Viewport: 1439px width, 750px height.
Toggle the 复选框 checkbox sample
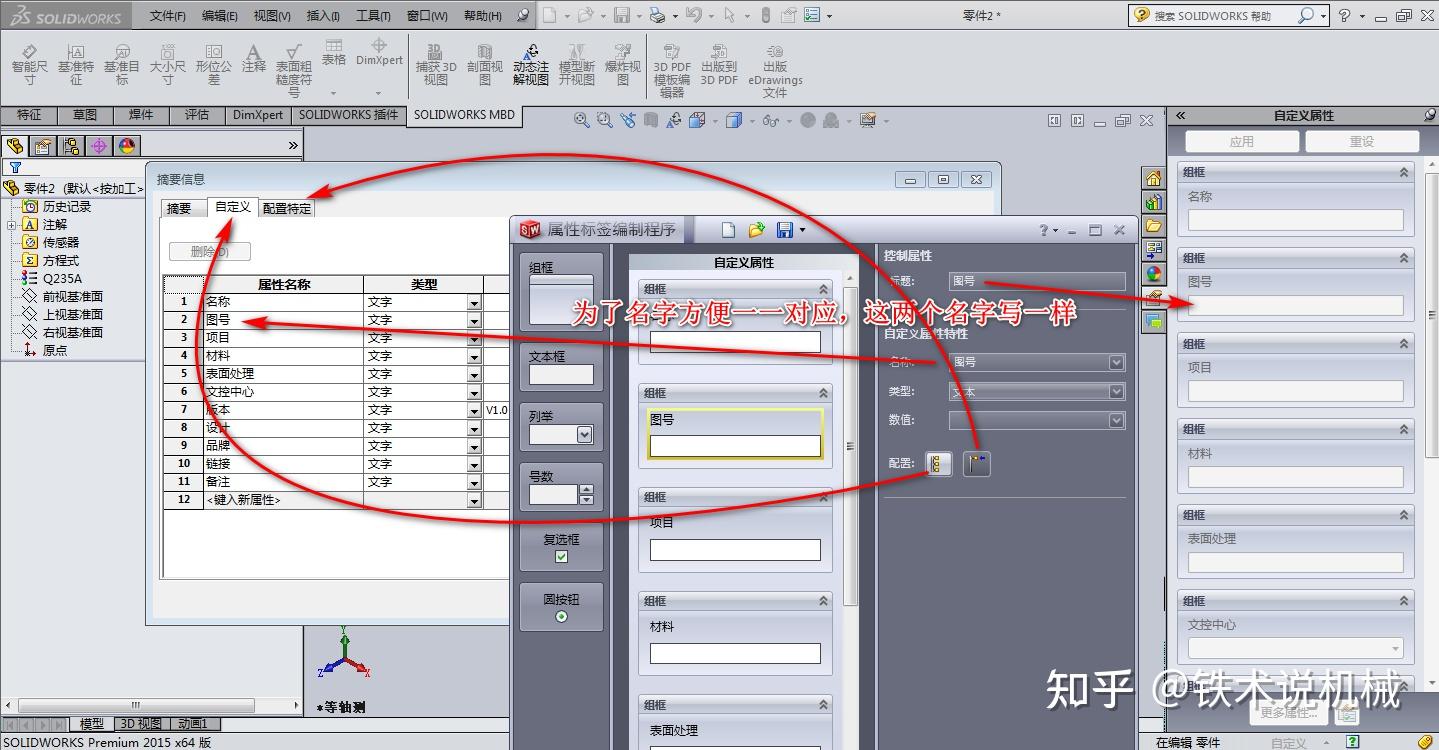coord(561,557)
